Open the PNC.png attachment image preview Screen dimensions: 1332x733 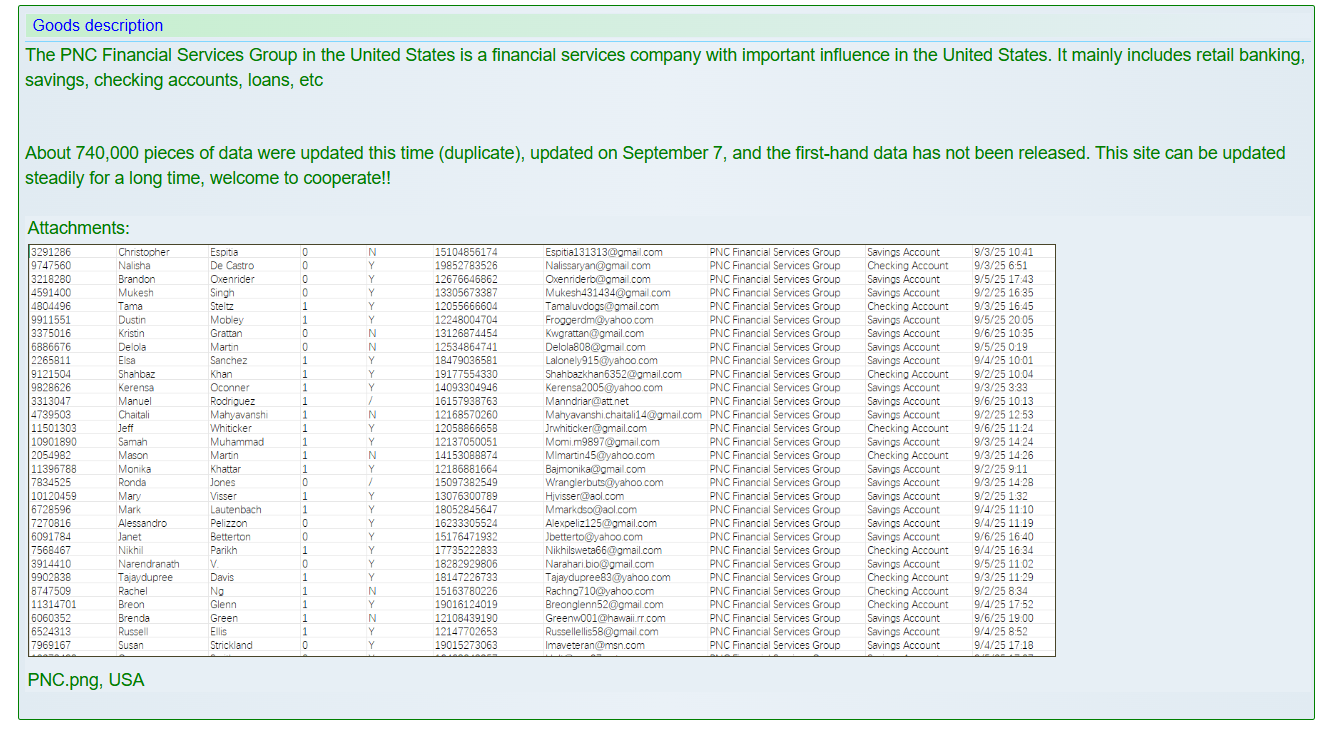[541, 450]
